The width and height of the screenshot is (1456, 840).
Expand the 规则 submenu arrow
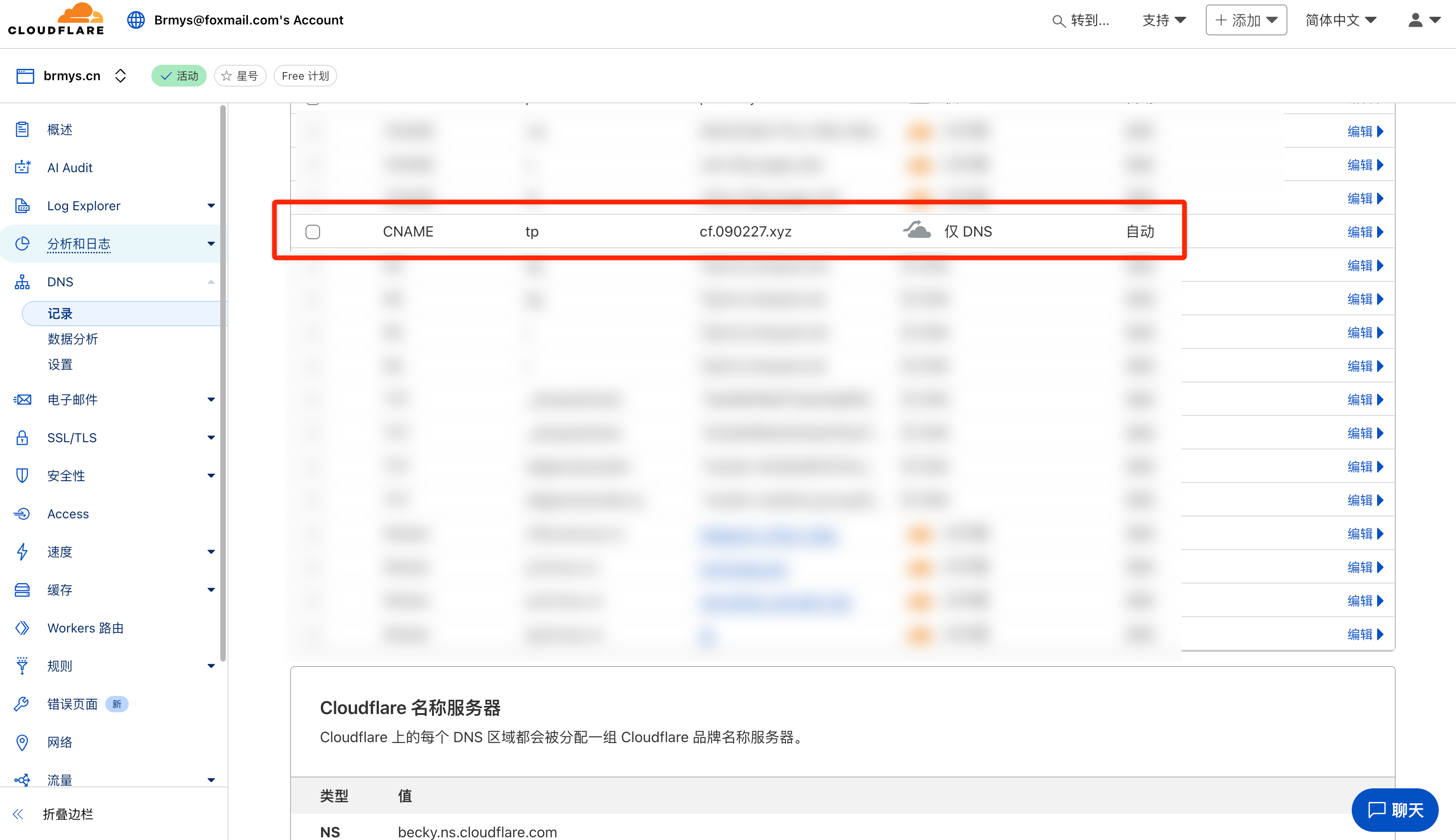(x=211, y=666)
